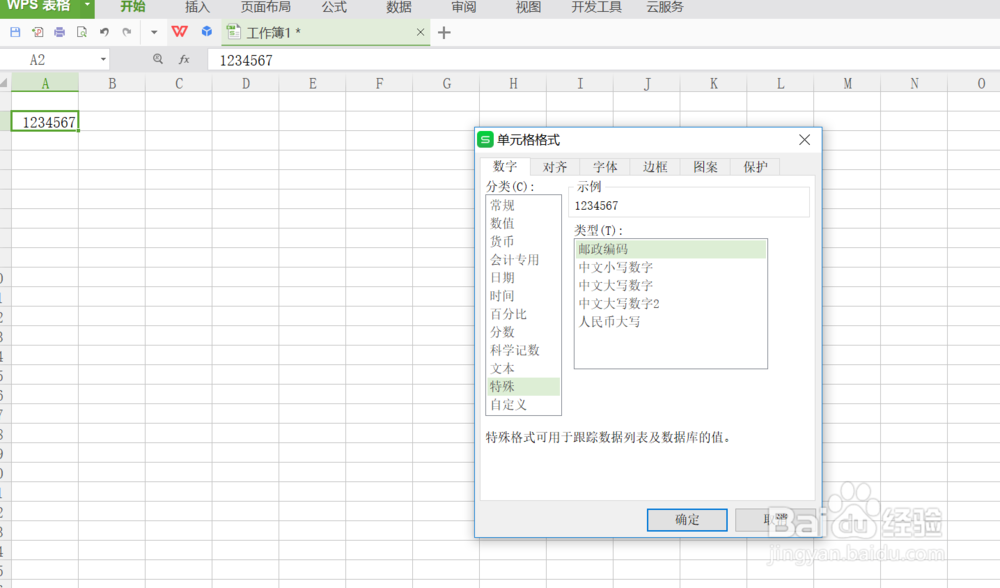This screenshot has width=1000, height=588.
Task: Choose 邮政编码 in the type list
Action: click(670, 249)
